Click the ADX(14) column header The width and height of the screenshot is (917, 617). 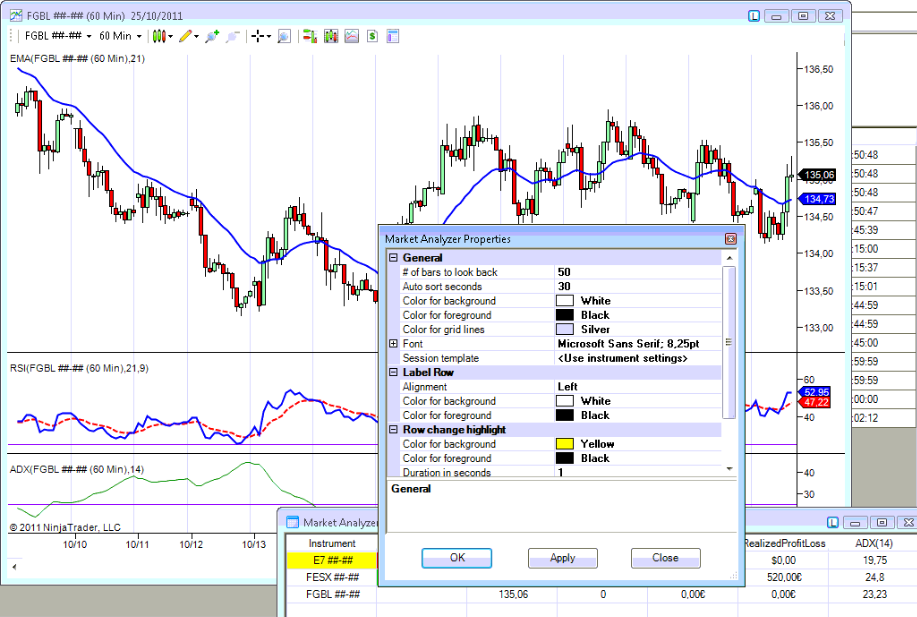pos(874,543)
